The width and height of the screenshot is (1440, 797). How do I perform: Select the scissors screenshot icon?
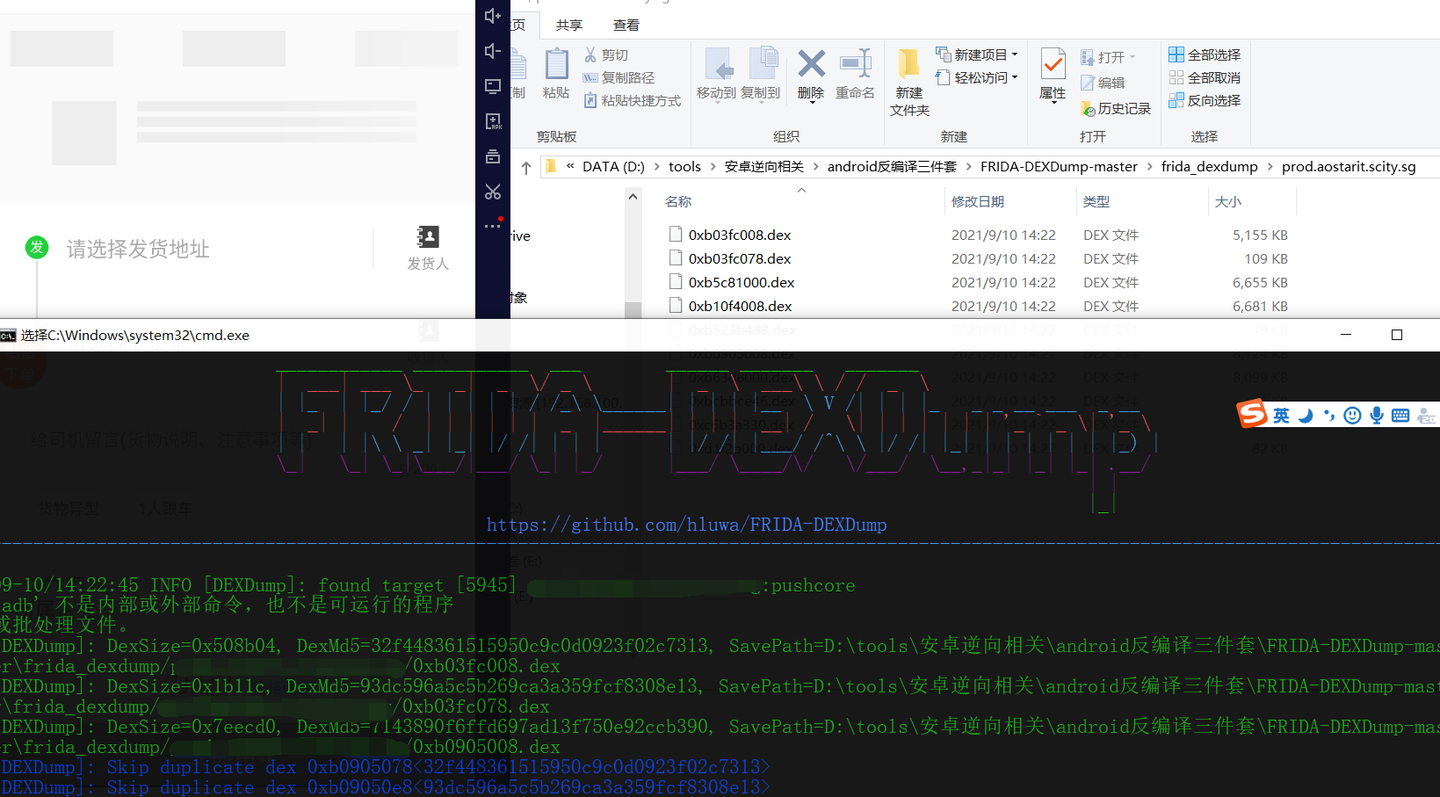[493, 191]
